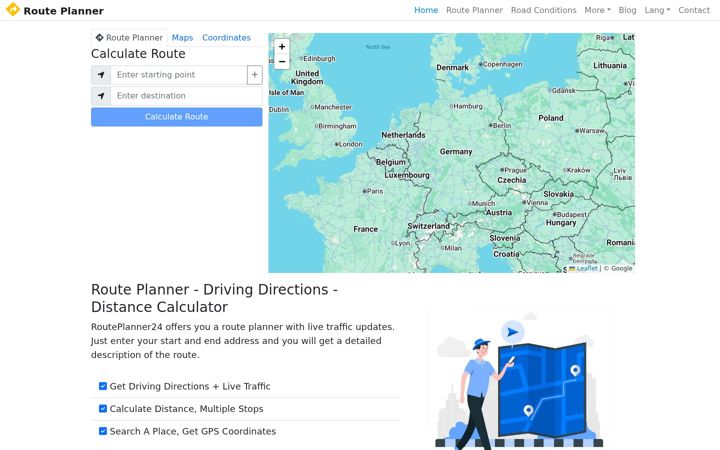Click the Belgium label on the map
The image size is (720, 450).
point(391,162)
